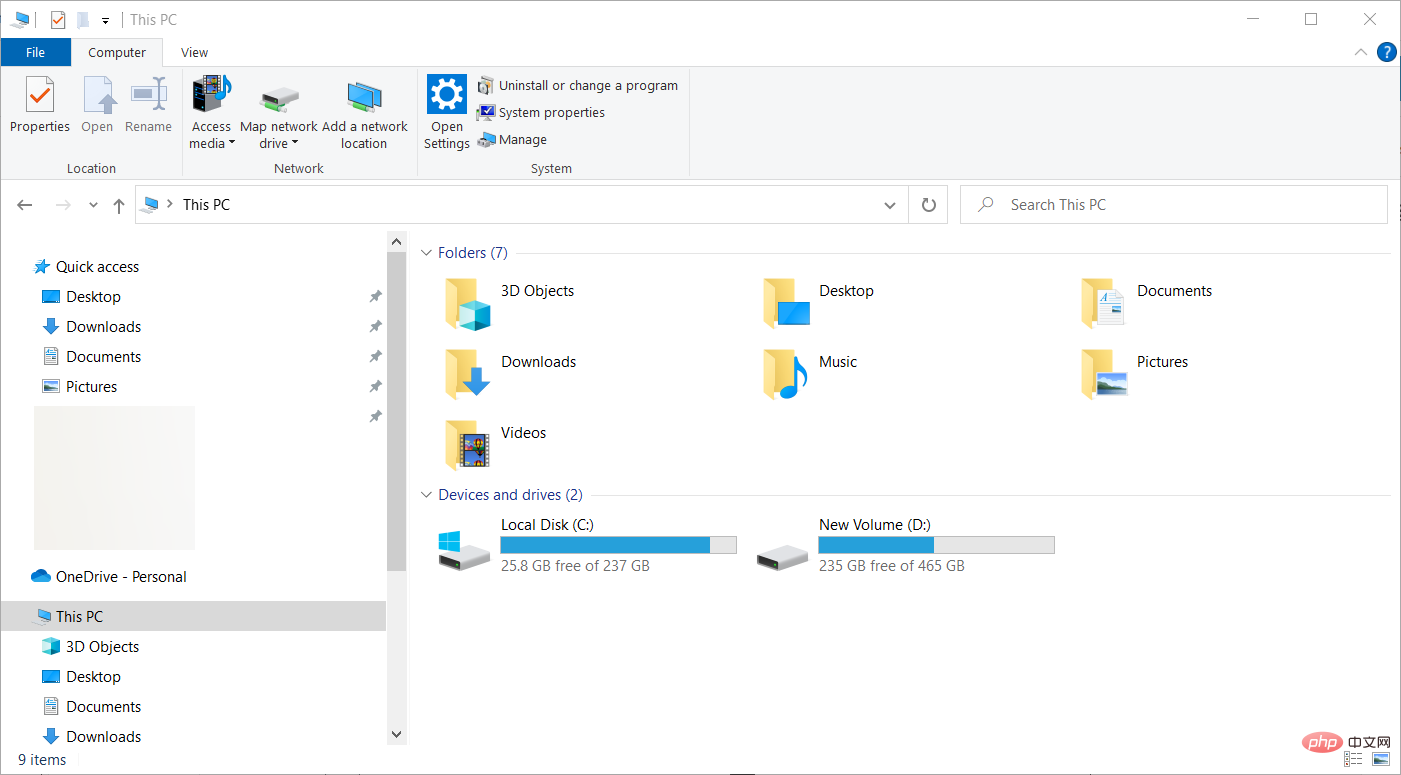Click the Local Disk (C:) usage bar
The width and height of the screenshot is (1401, 775).
pos(618,545)
